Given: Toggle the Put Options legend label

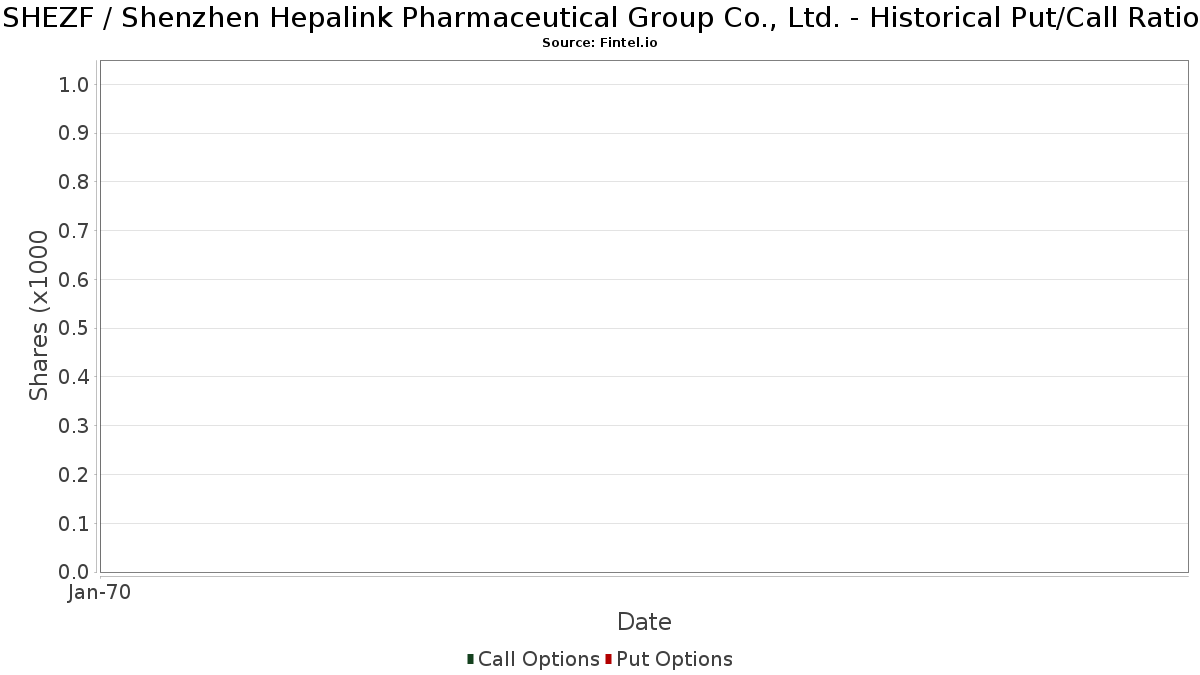Looking at the screenshot, I should 675,659.
